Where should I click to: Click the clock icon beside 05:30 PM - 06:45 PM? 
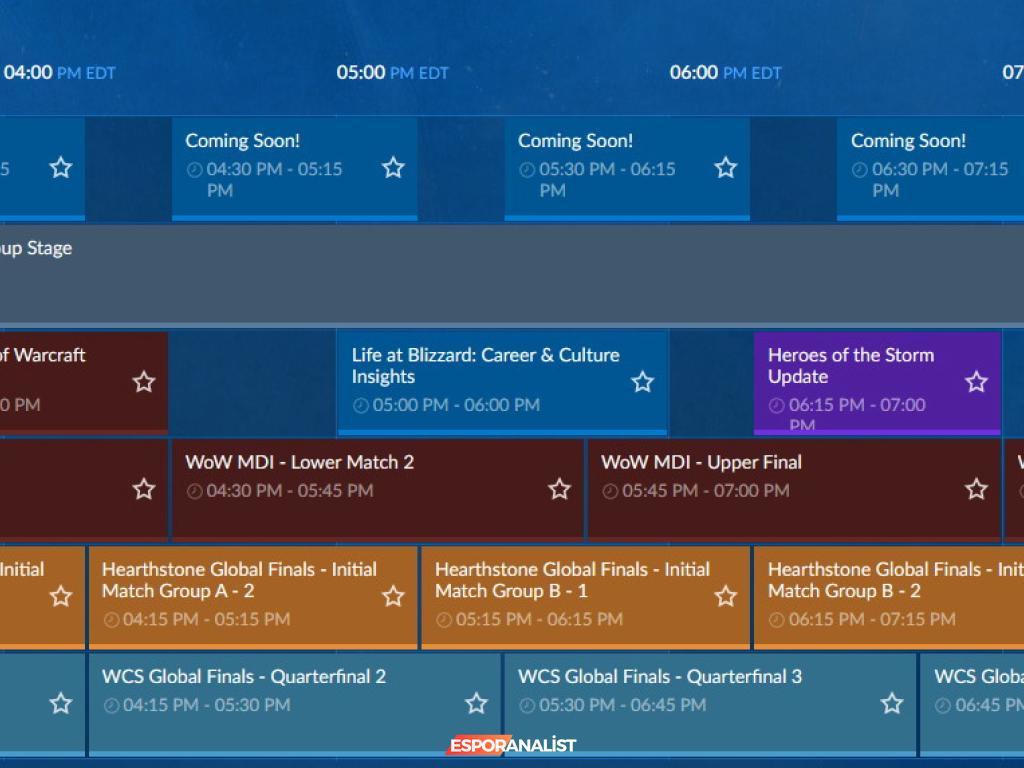[x=527, y=705]
